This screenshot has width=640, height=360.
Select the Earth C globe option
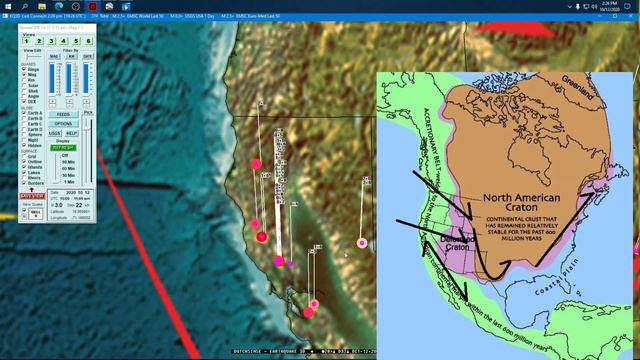point(24,124)
